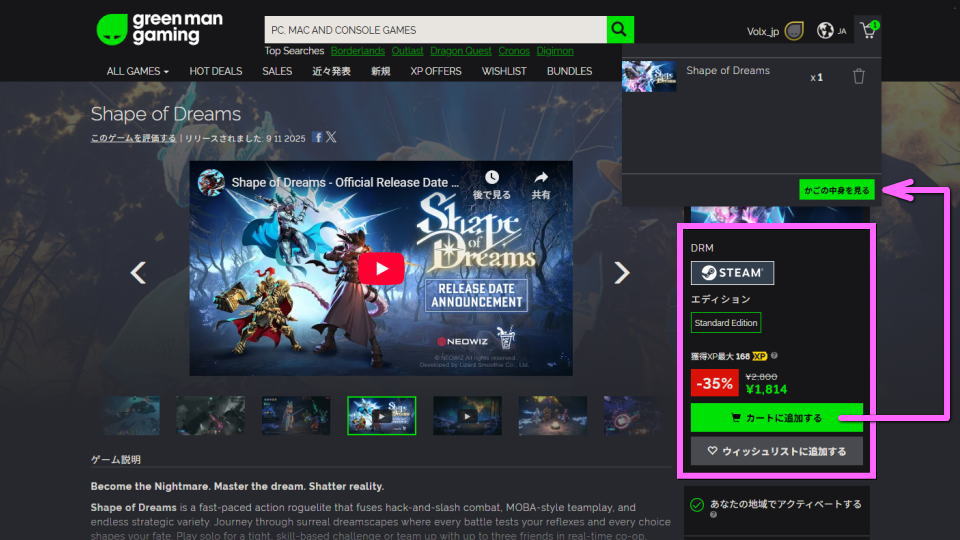This screenshot has height=540, width=960.
Task: Open the XP OFFERS menu
Action: [436, 71]
